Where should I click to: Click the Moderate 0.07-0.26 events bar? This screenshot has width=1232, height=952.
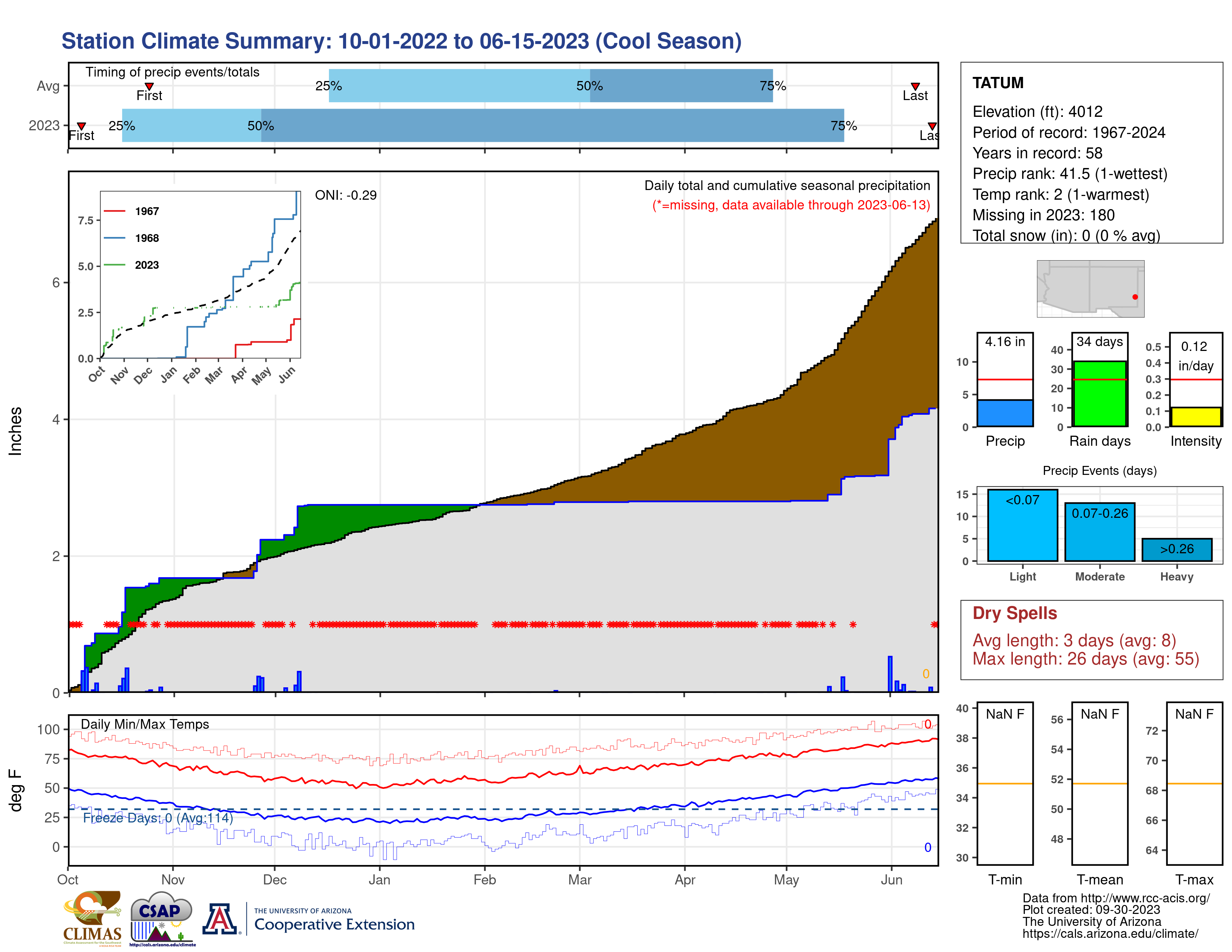click(x=1099, y=532)
